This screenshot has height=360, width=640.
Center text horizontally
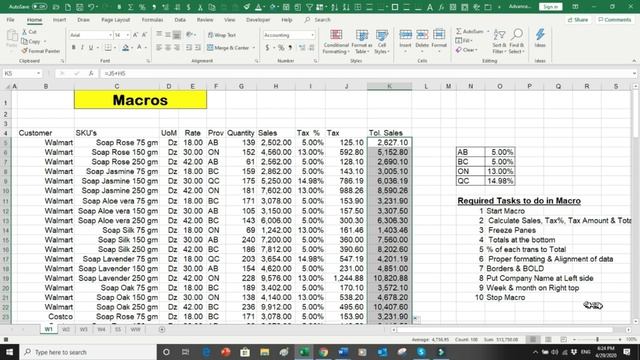[168, 48]
